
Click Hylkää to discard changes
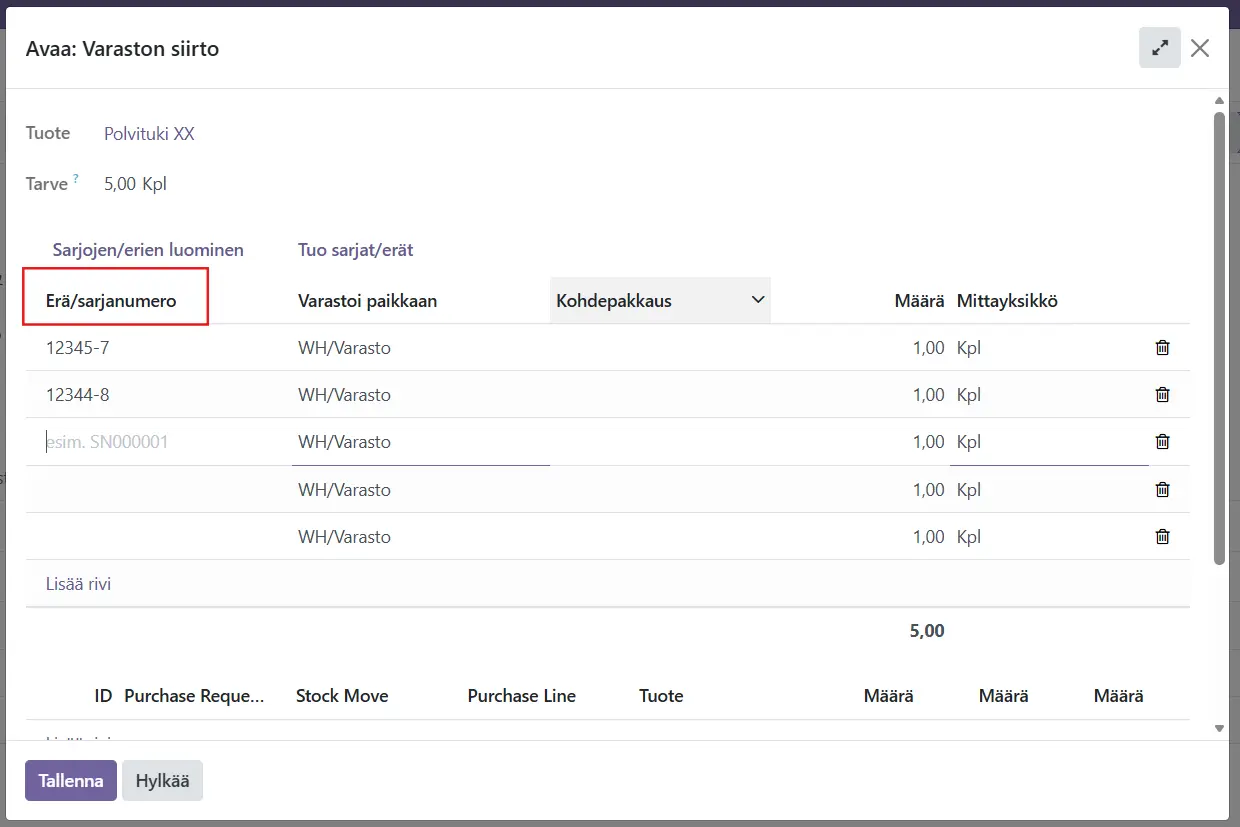click(162, 781)
